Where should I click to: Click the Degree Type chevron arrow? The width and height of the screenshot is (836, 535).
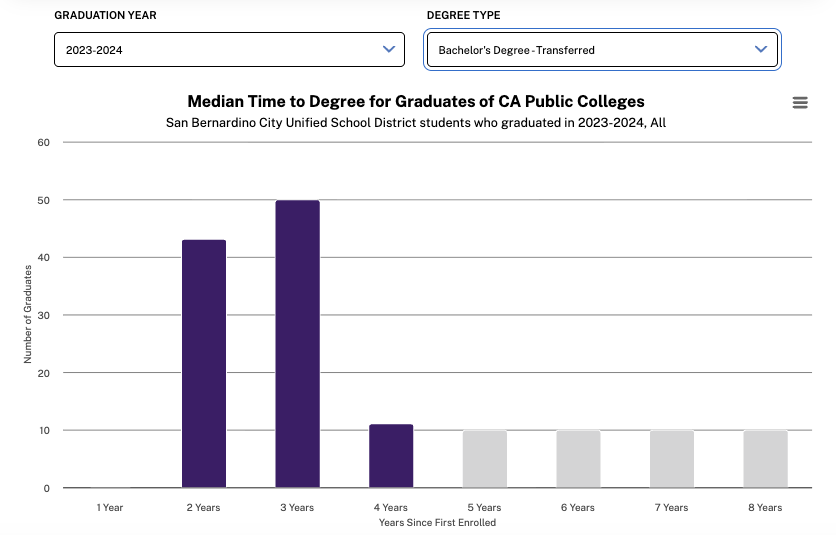[x=761, y=49]
